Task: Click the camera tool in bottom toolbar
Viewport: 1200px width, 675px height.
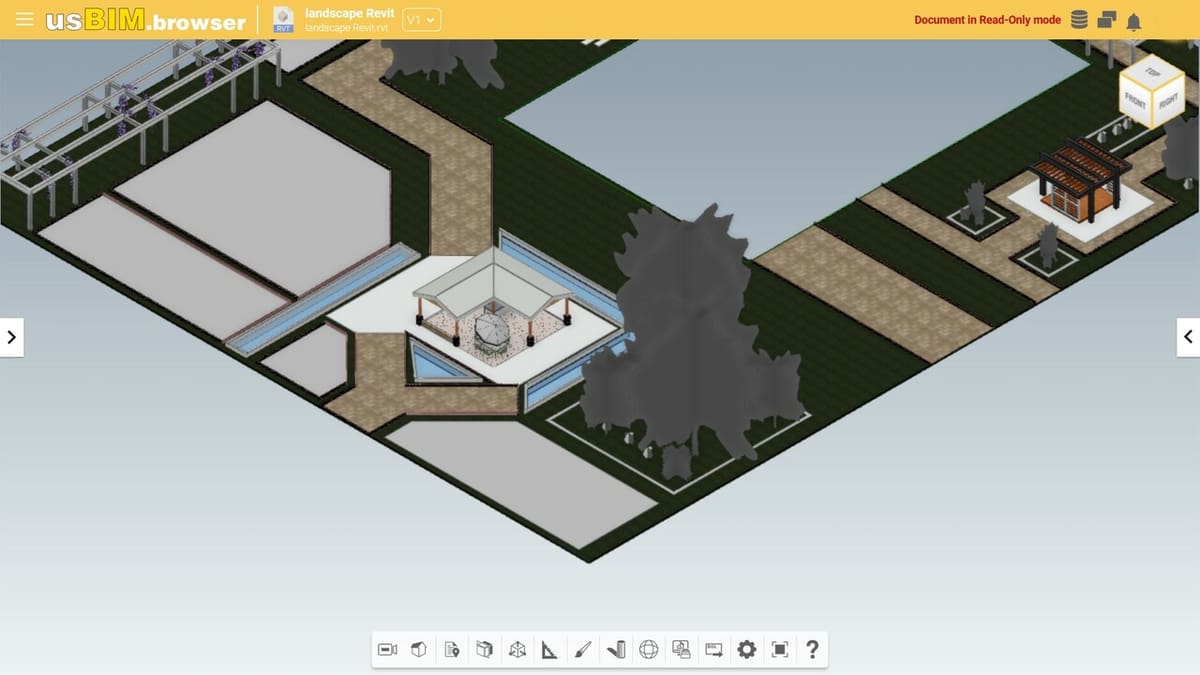Action: [387, 650]
